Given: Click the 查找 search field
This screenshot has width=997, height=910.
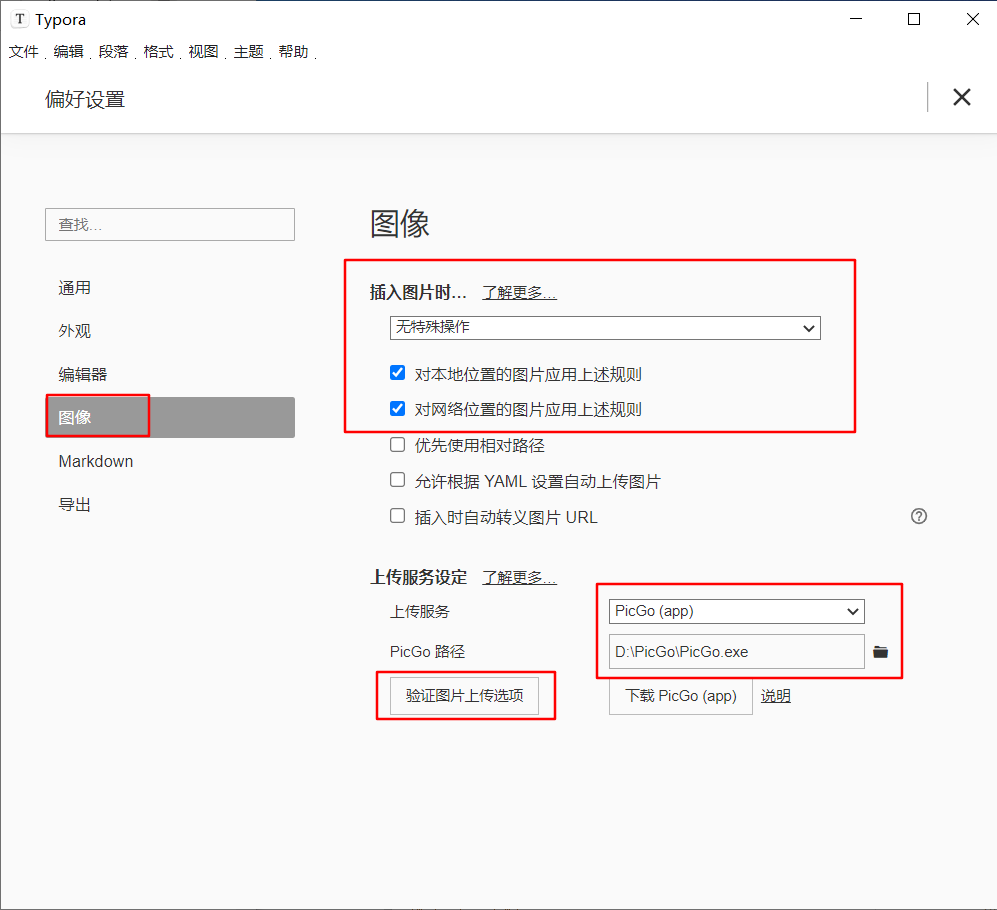Looking at the screenshot, I should pyautogui.click(x=170, y=224).
